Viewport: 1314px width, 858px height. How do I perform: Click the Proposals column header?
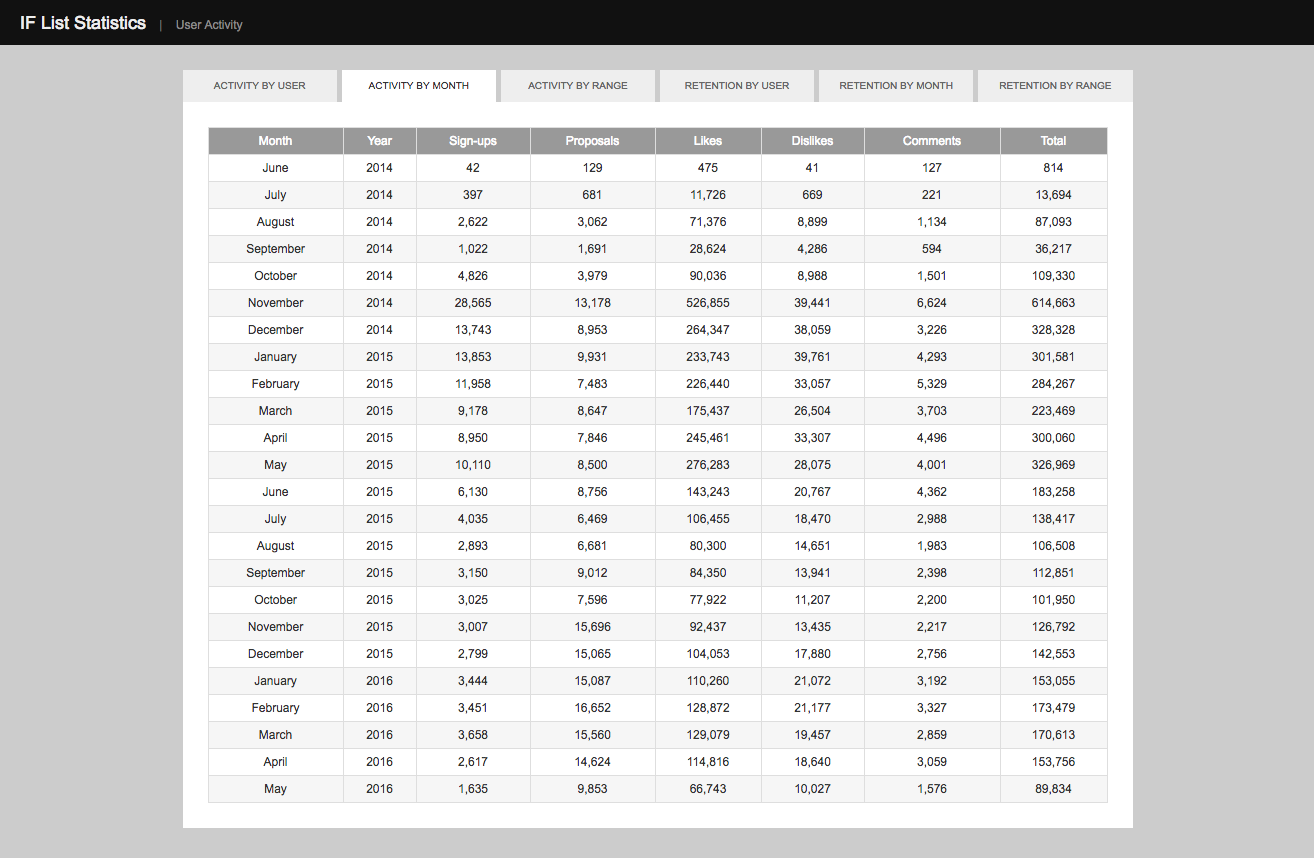tap(592, 141)
